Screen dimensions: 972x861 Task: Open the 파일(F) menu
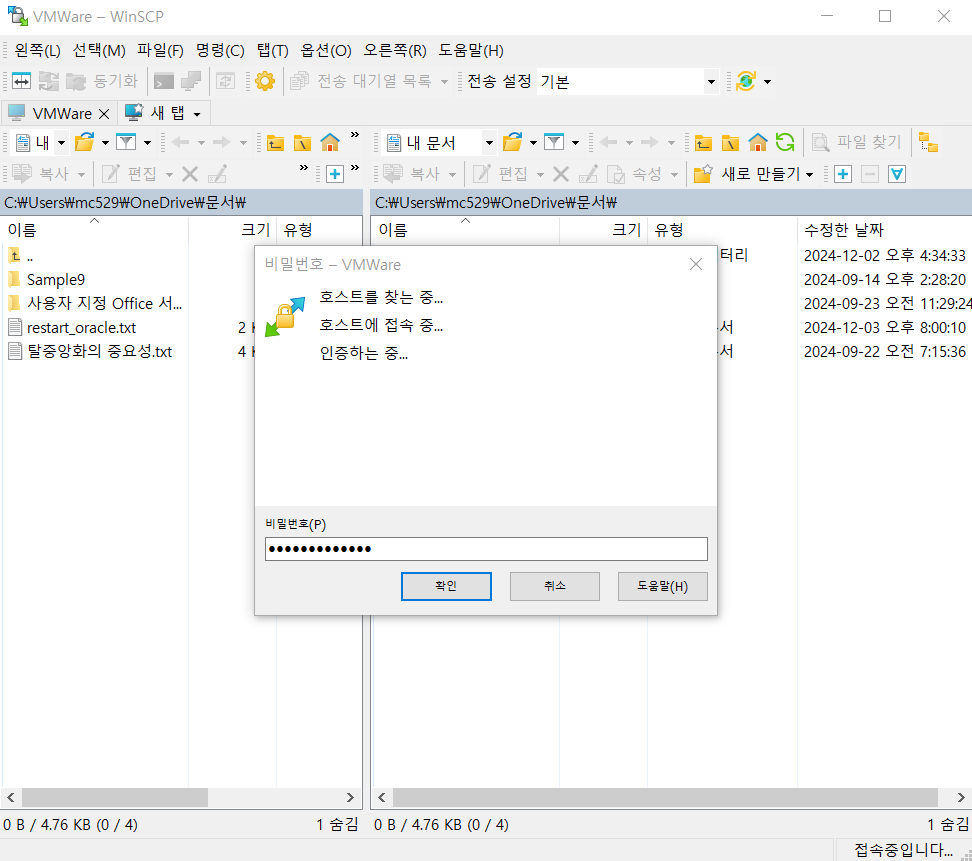(161, 50)
